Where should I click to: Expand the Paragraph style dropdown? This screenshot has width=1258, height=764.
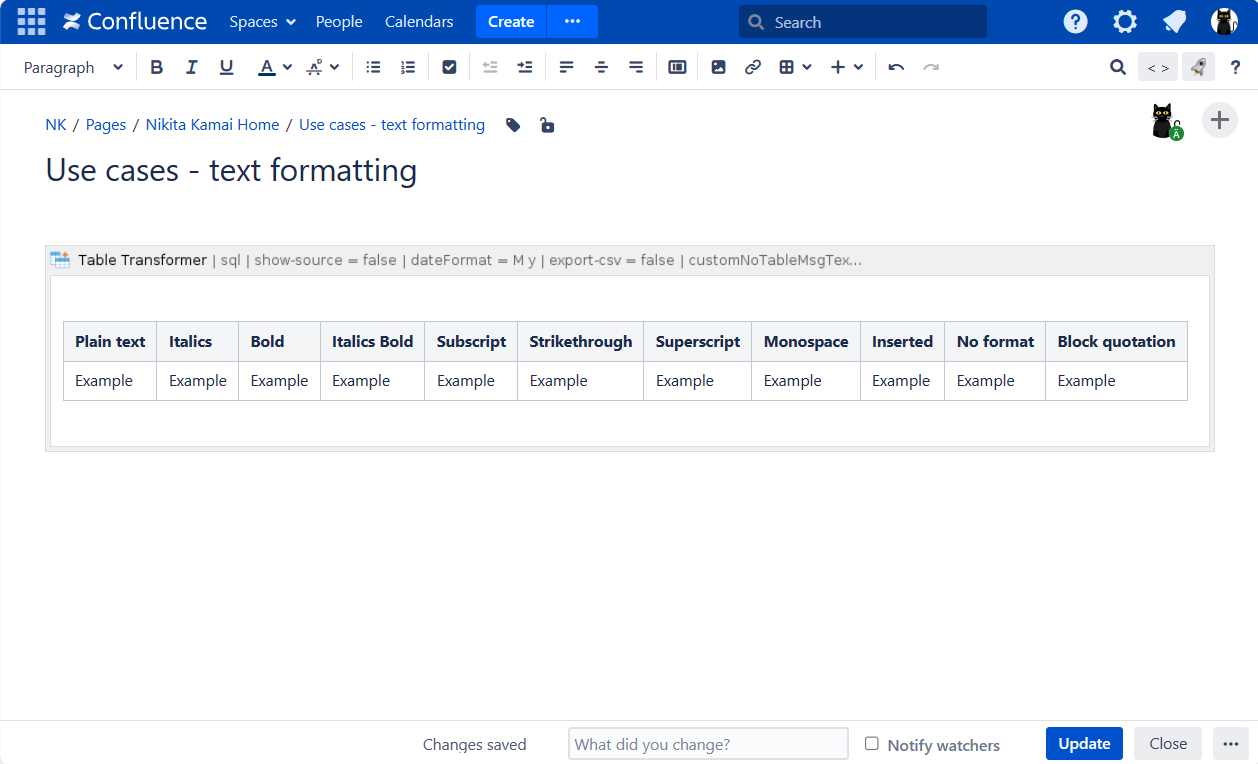(x=73, y=67)
